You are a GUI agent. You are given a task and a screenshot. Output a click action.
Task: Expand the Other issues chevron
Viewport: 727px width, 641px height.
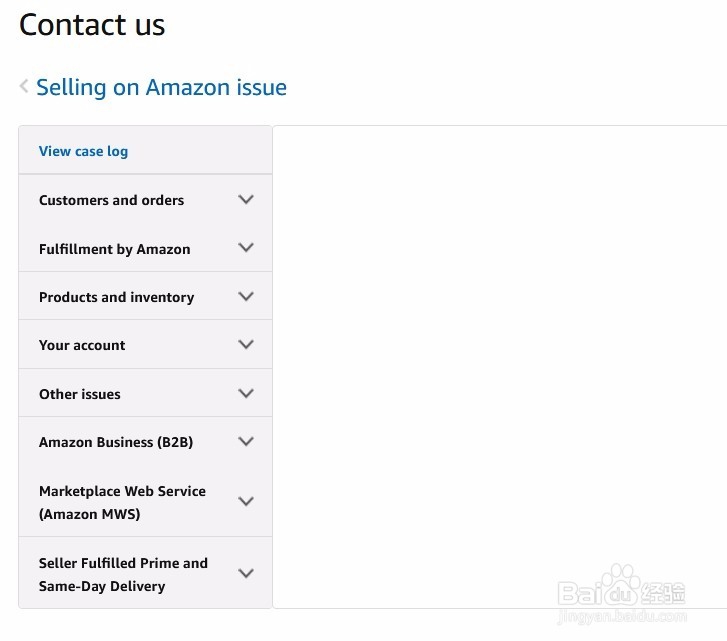[246, 393]
